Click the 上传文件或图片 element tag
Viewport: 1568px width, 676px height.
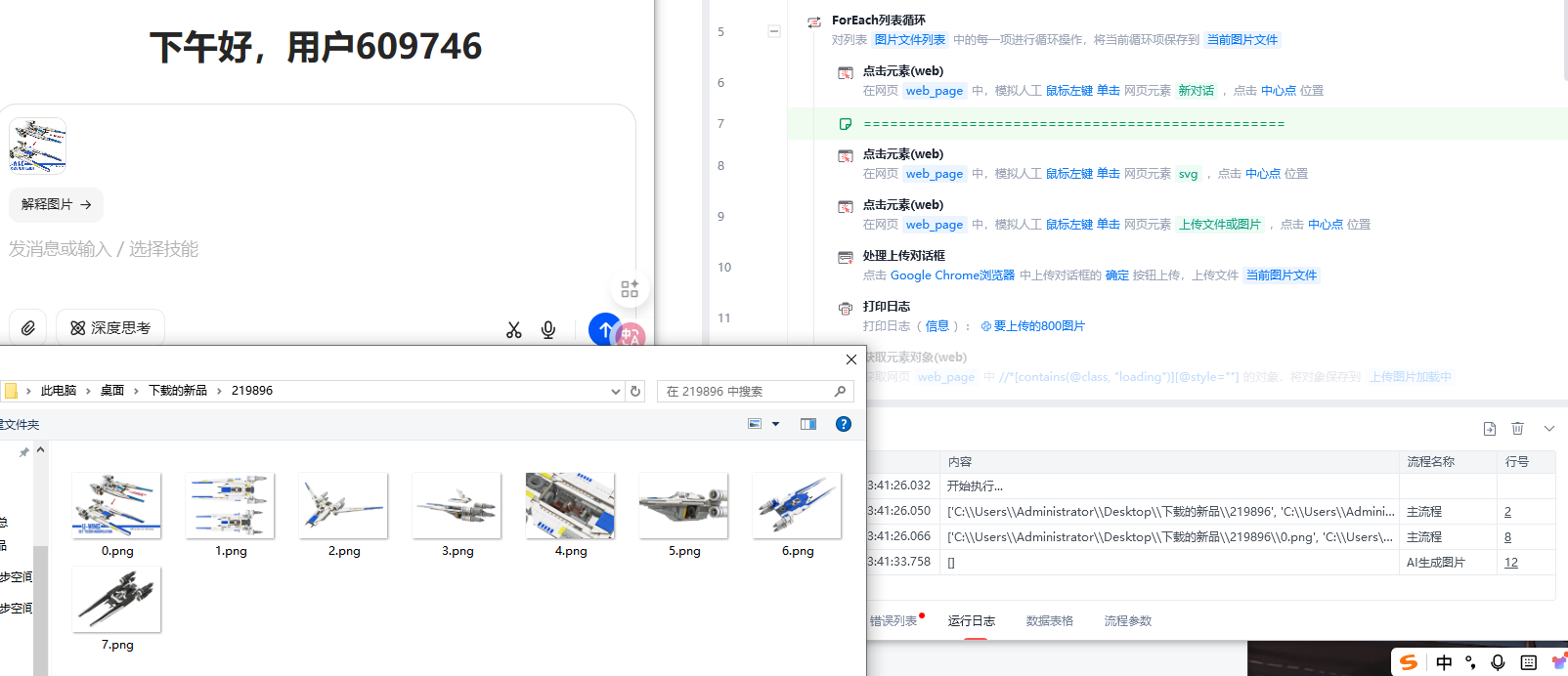(x=1220, y=225)
